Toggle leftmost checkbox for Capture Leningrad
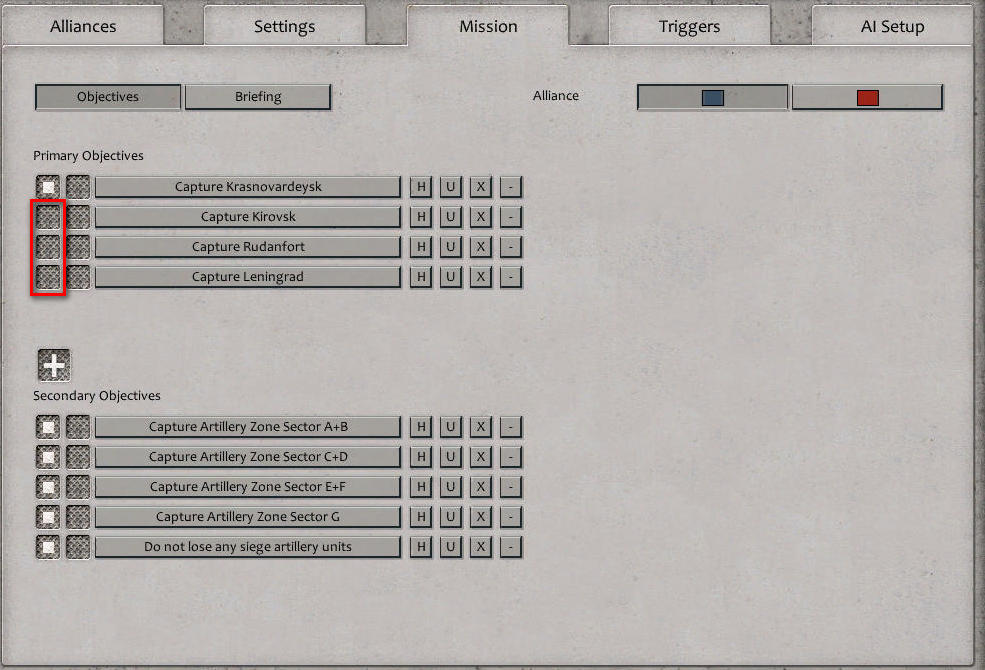Screen dimensions: 985x670 click(48, 277)
